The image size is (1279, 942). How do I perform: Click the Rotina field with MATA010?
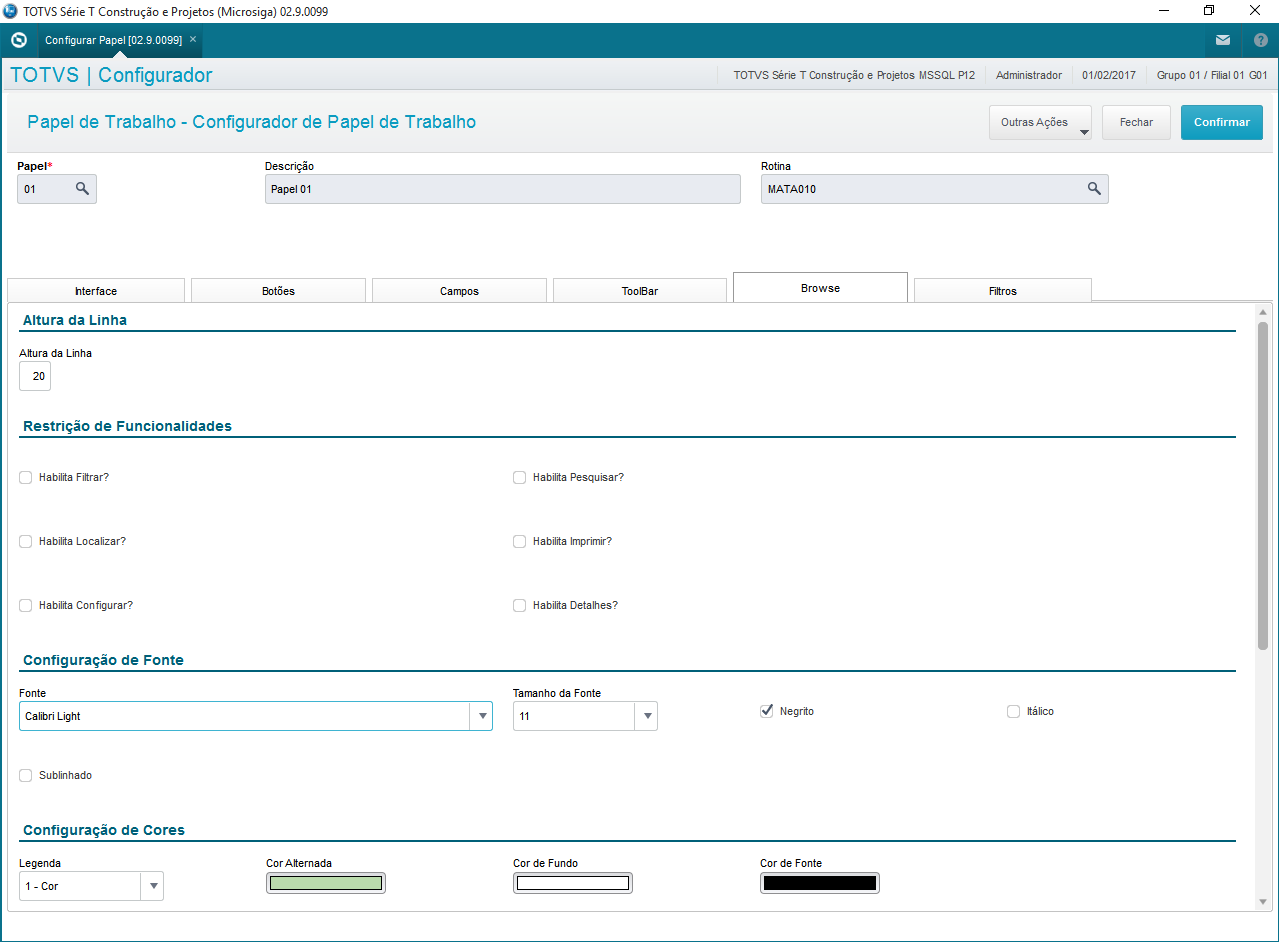point(935,189)
